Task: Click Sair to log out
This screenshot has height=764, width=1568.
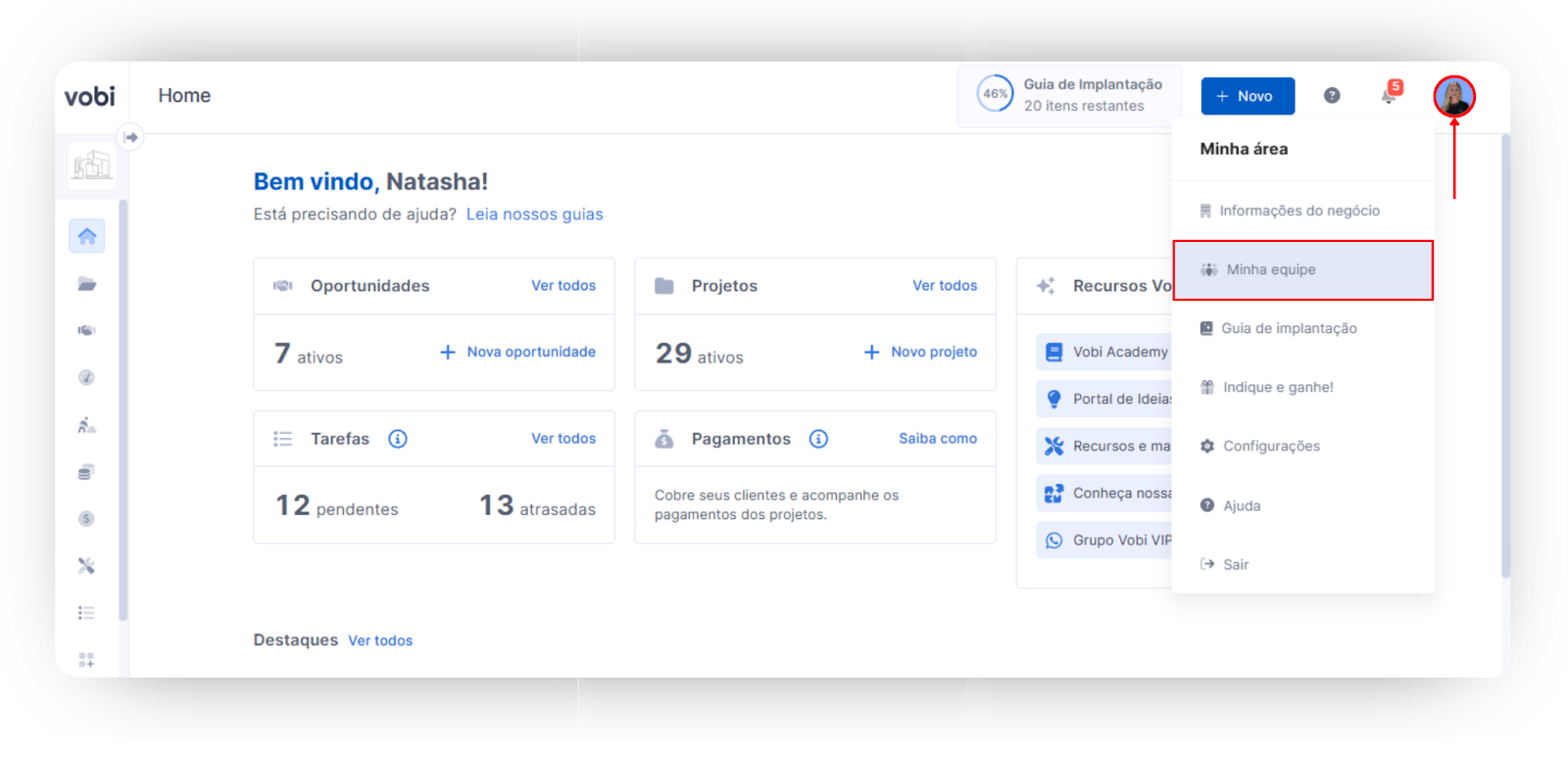Action: pyautogui.click(x=1303, y=564)
